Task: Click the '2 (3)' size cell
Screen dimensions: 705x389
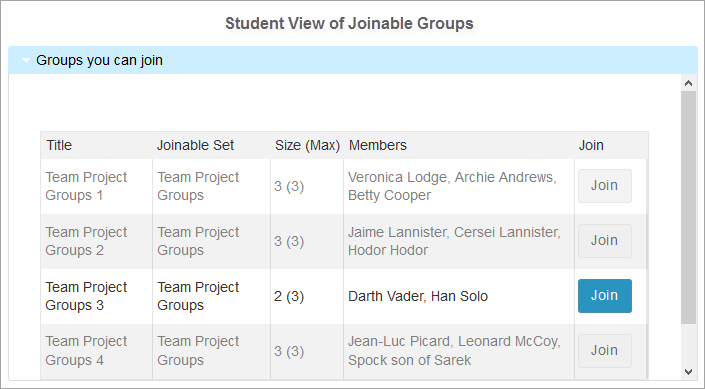Action: pos(307,296)
